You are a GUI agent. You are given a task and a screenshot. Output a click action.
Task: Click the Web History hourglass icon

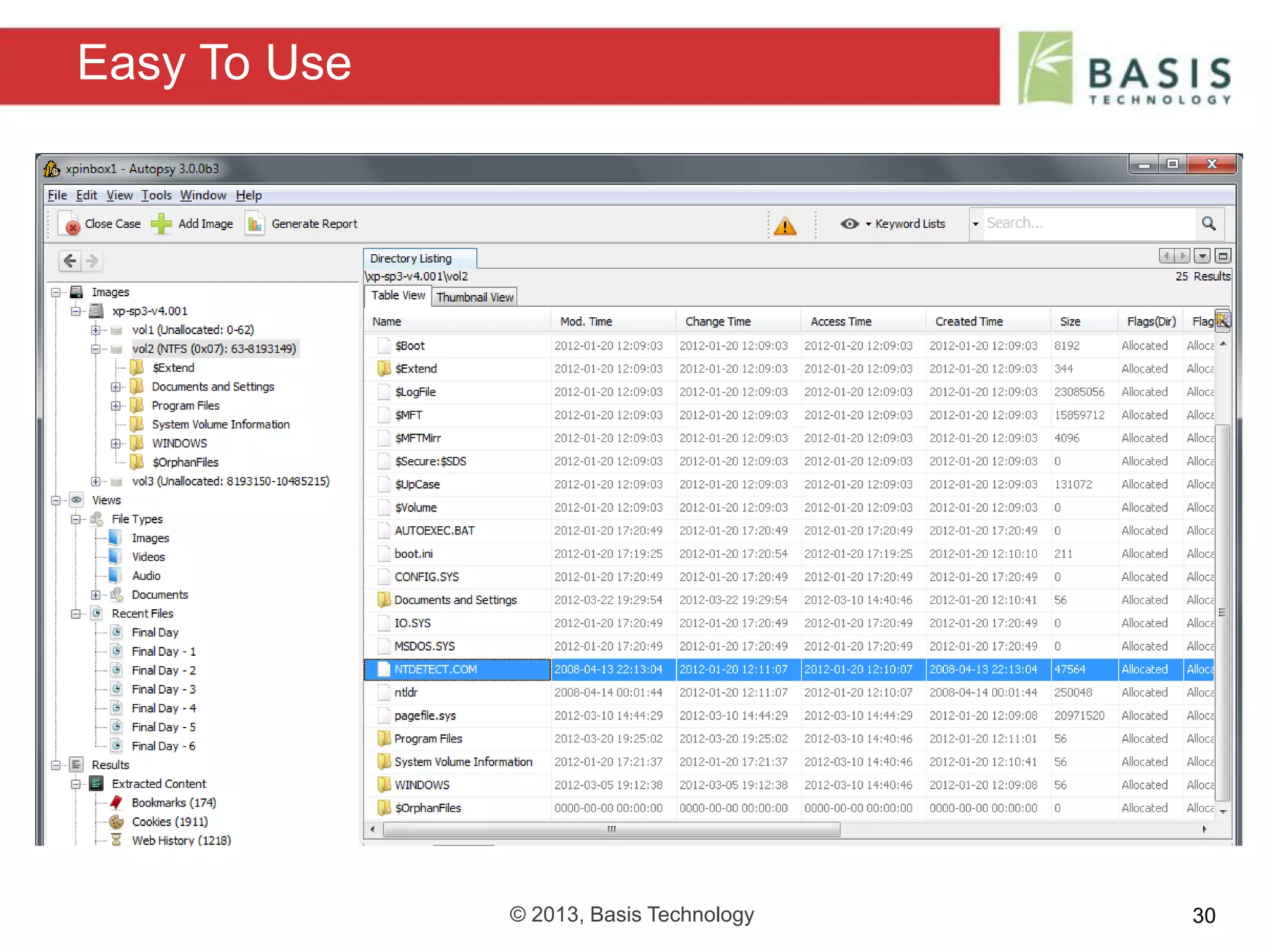[x=116, y=840]
